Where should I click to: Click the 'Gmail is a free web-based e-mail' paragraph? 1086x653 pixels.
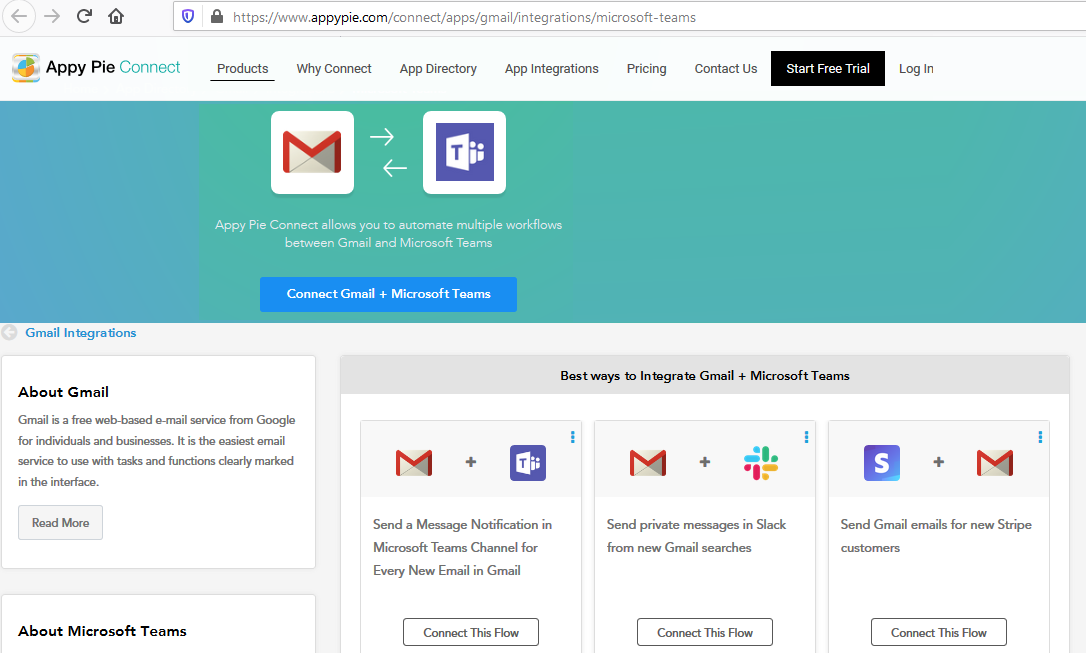(157, 451)
